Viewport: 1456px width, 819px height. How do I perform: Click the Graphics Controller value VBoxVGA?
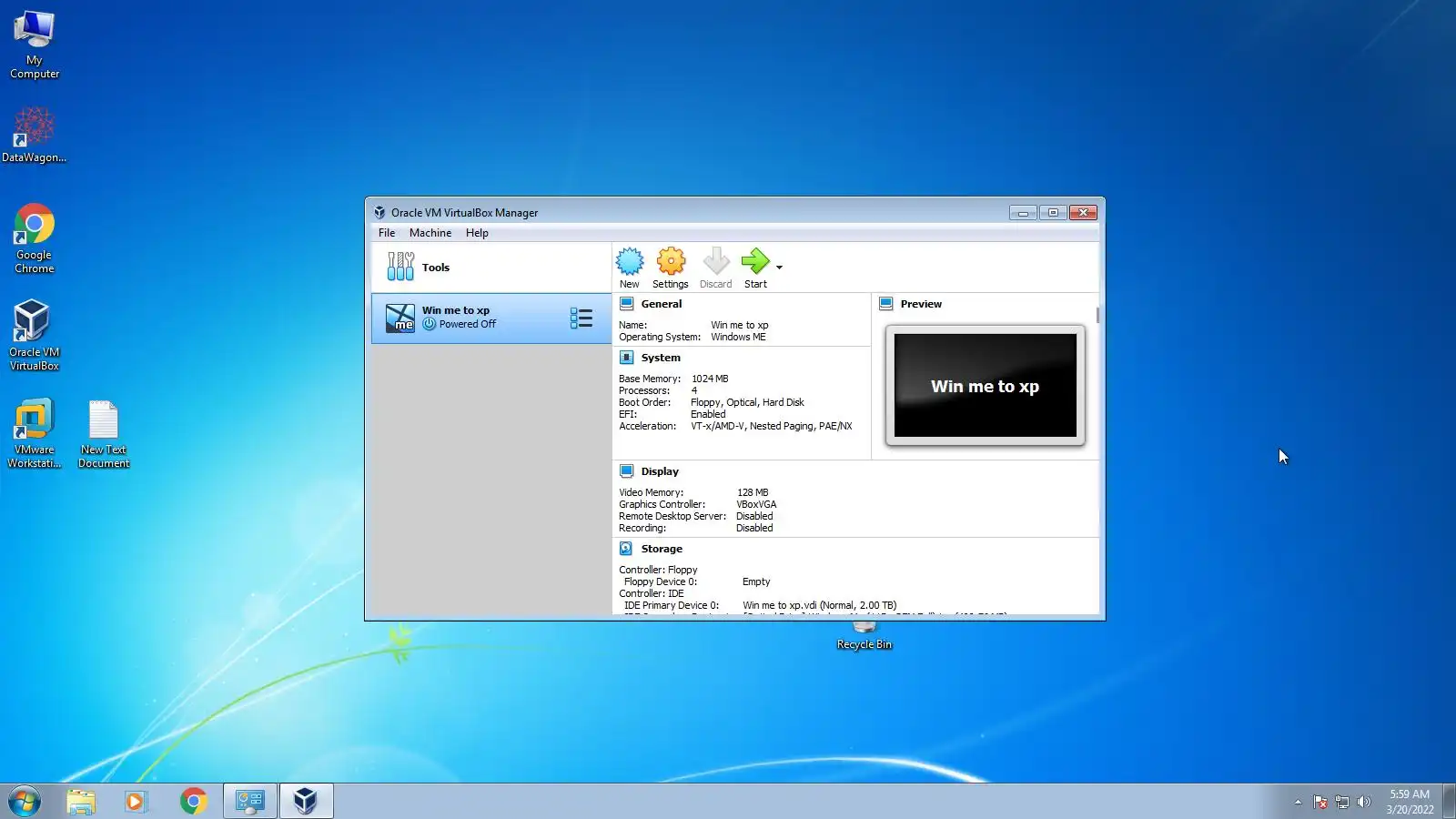756,504
